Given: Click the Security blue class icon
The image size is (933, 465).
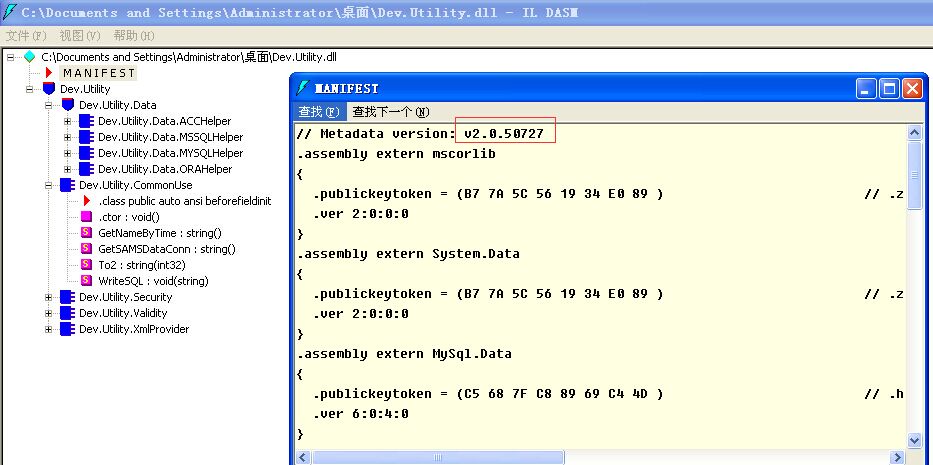Looking at the screenshot, I should pos(67,297).
